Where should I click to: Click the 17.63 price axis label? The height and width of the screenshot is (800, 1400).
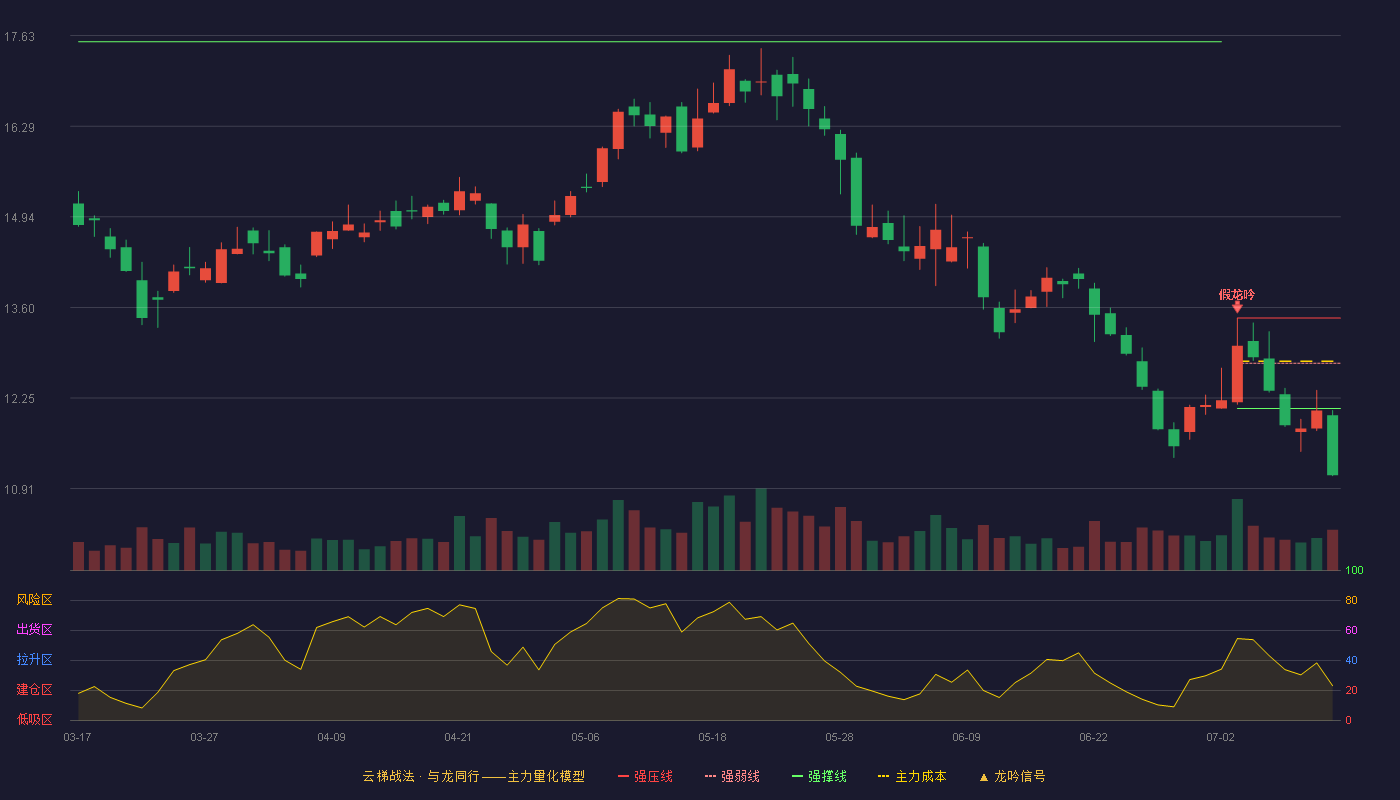click(19, 37)
